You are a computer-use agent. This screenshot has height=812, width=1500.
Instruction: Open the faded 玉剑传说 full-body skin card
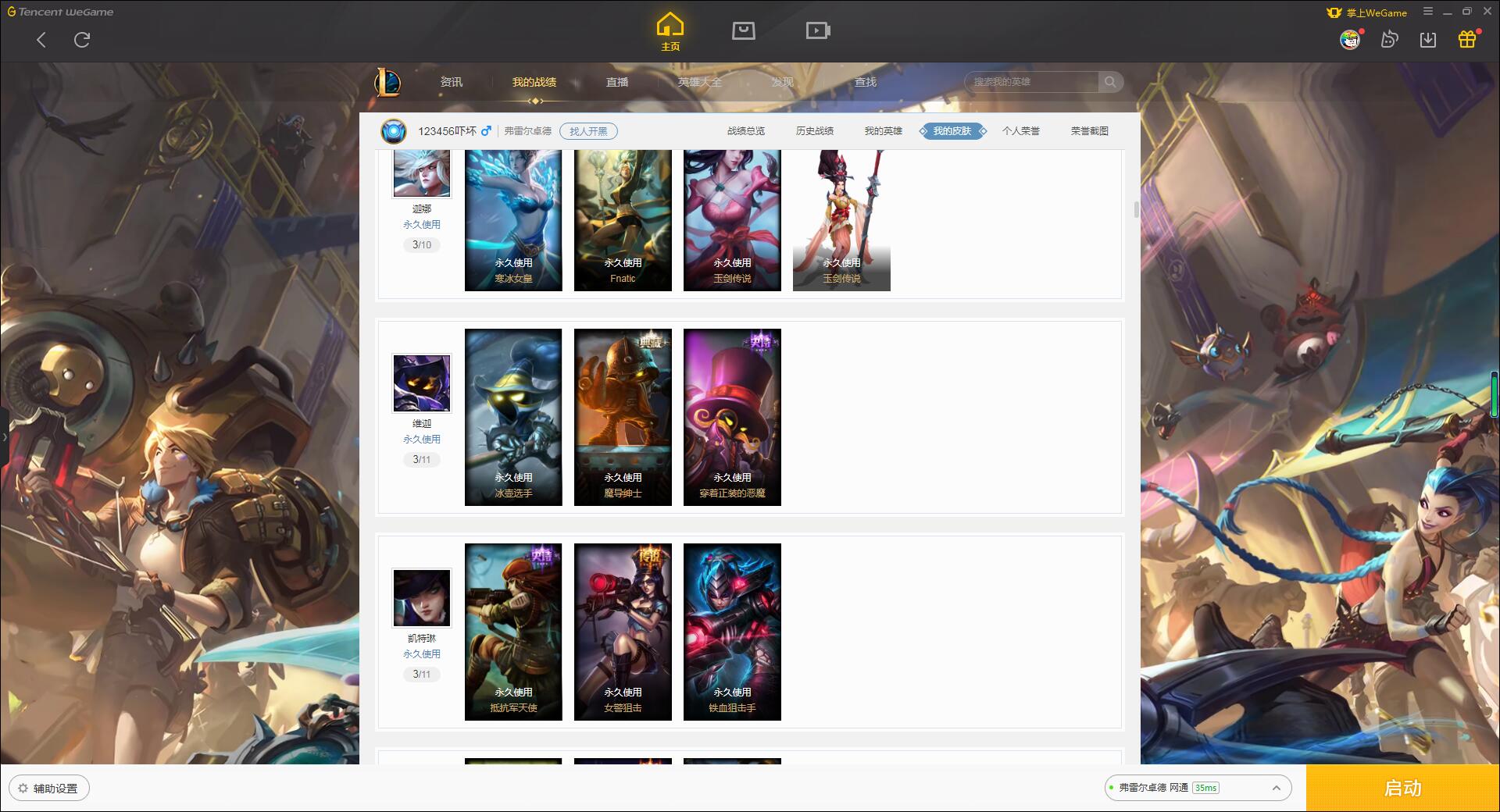(x=841, y=220)
